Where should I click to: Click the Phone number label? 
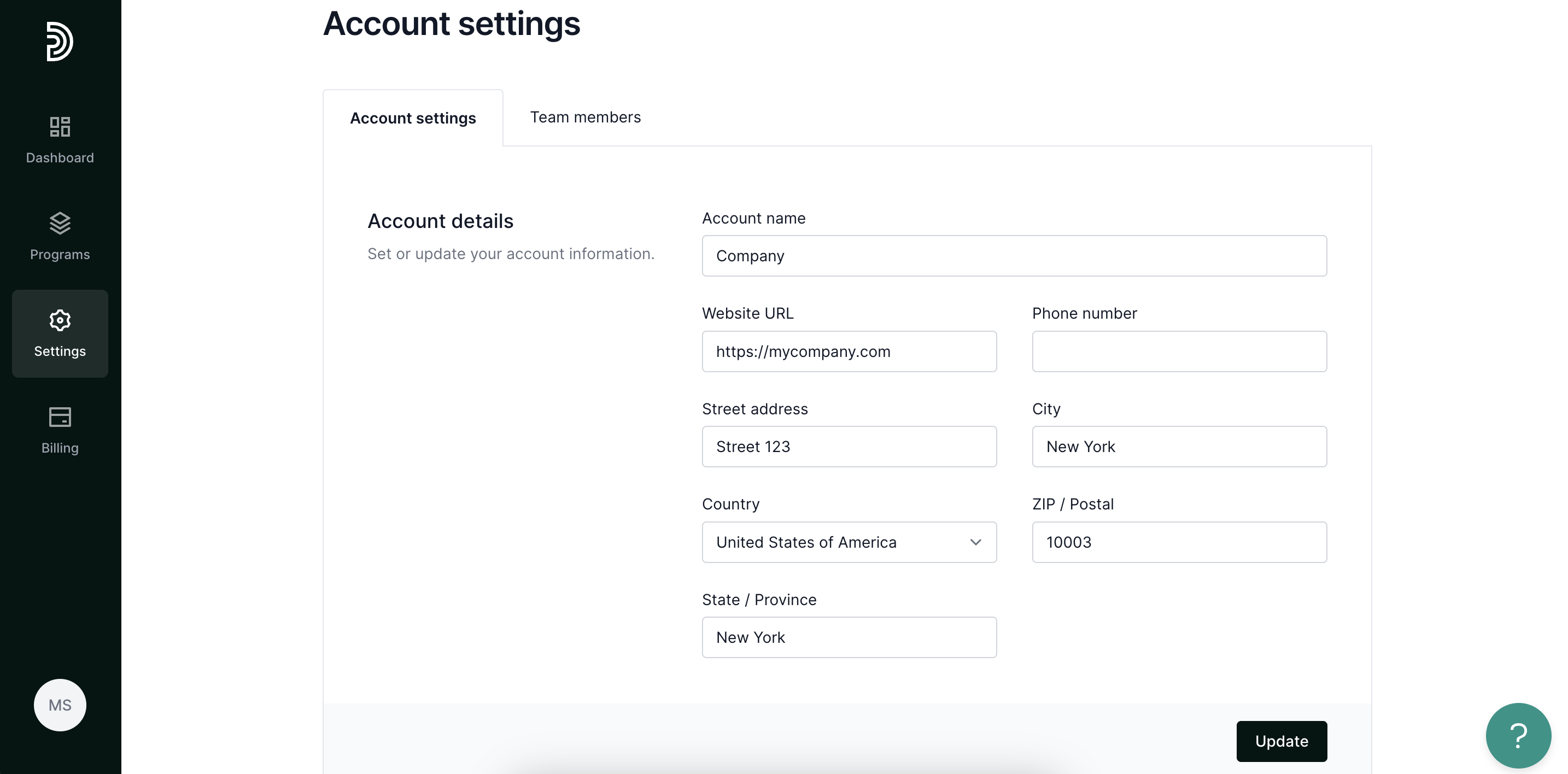(x=1084, y=313)
